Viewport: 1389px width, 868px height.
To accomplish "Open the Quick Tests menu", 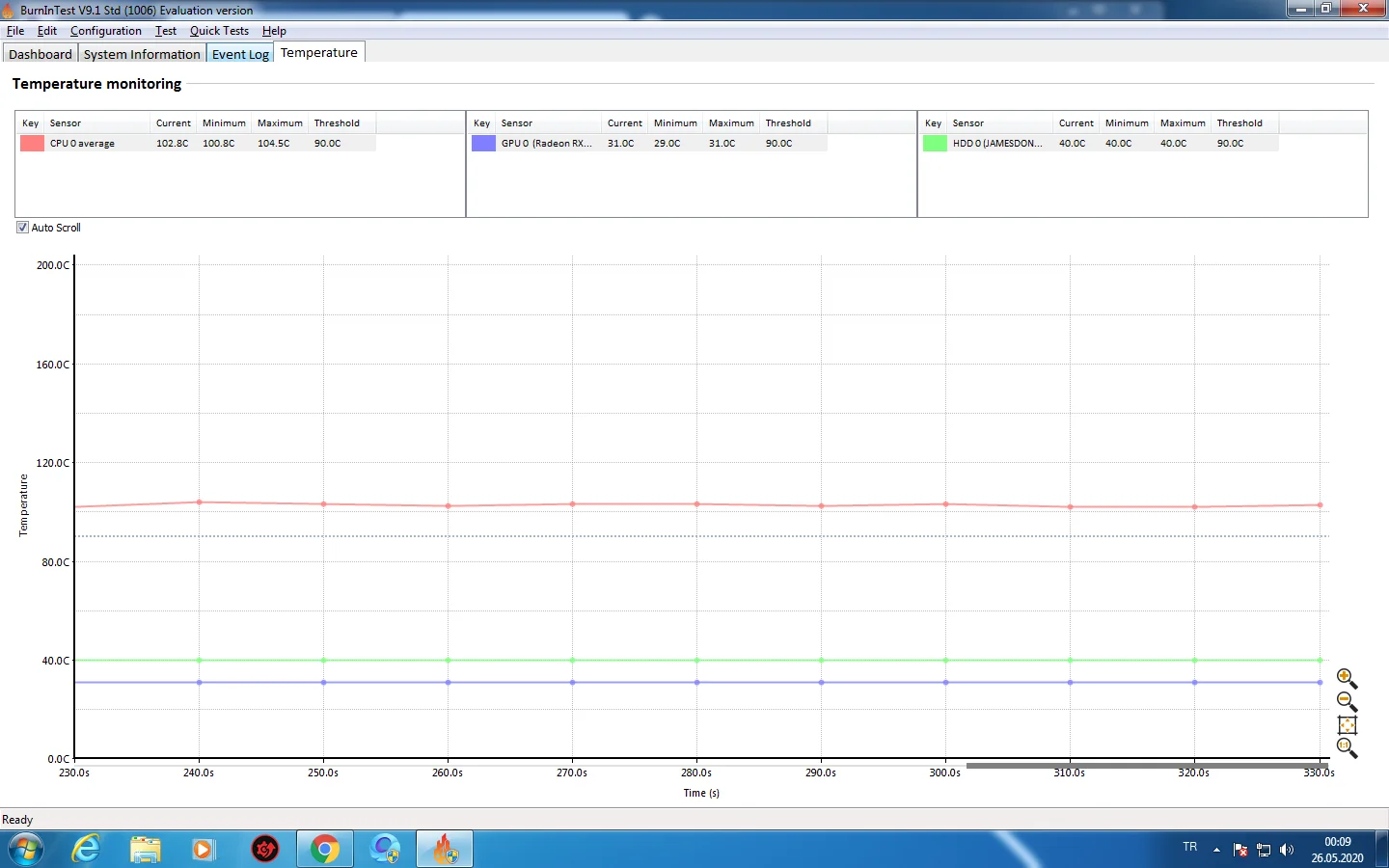I will pyautogui.click(x=219, y=31).
